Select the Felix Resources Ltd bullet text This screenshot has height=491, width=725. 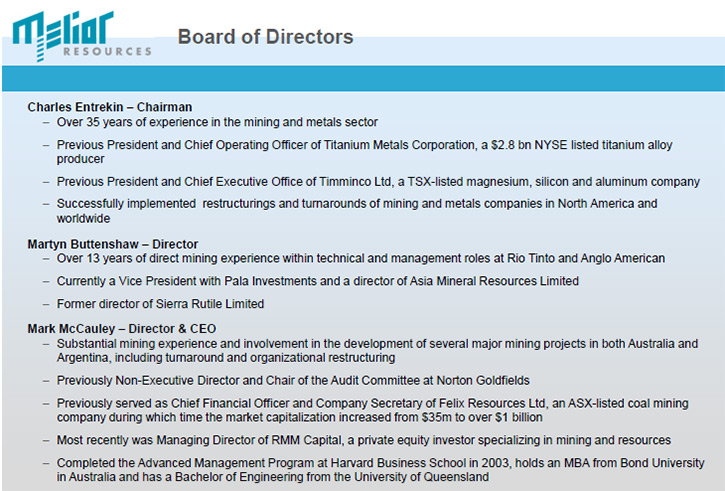373,410
